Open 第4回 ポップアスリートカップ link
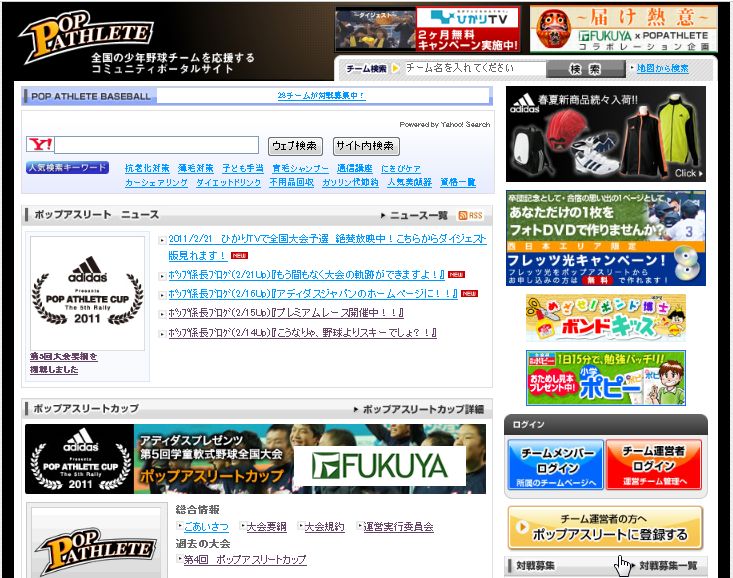 (245, 559)
